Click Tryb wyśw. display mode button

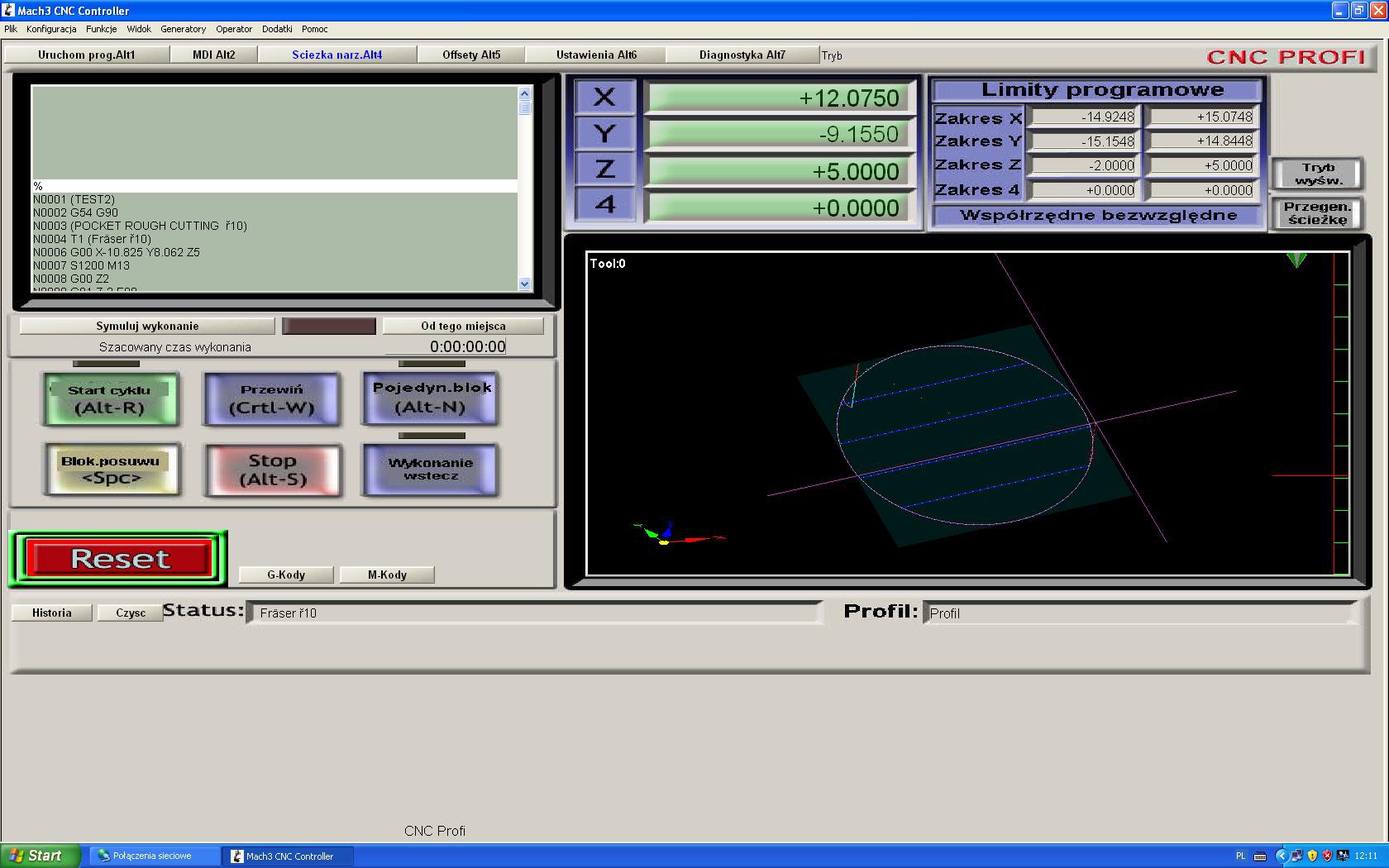tap(1317, 174)
